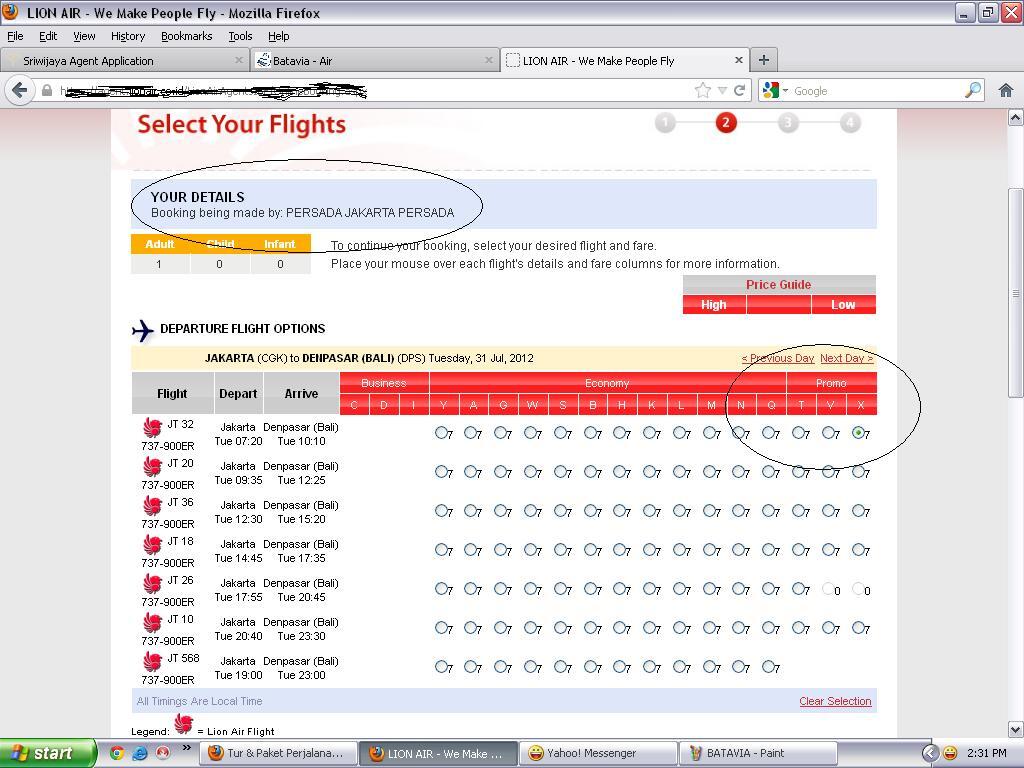
Task: Reload the page with the refresh icon
Action: (739, 90)
